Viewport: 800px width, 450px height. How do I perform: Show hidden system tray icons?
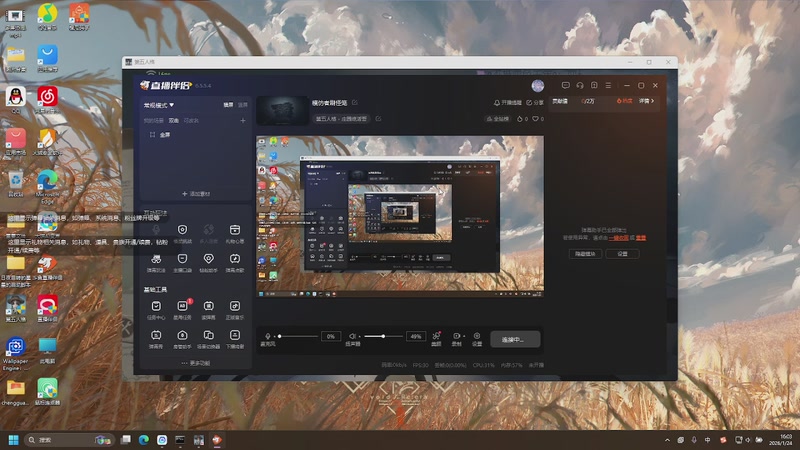(x=667, y=440)
